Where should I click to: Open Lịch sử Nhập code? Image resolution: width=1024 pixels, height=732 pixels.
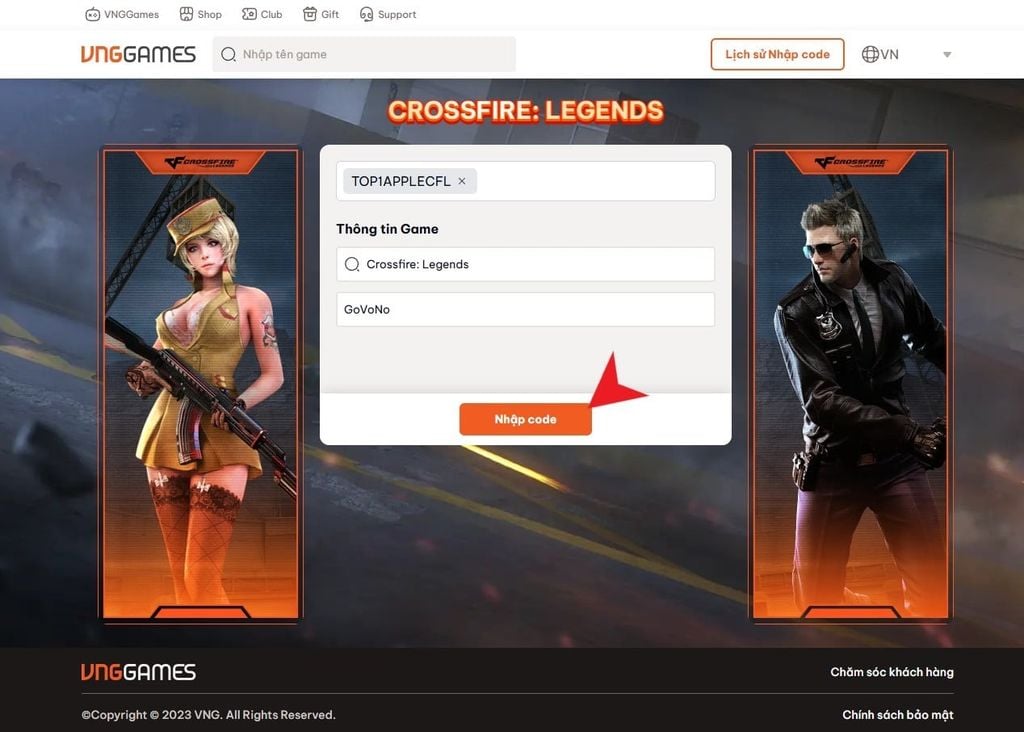(x=777, y=54)
